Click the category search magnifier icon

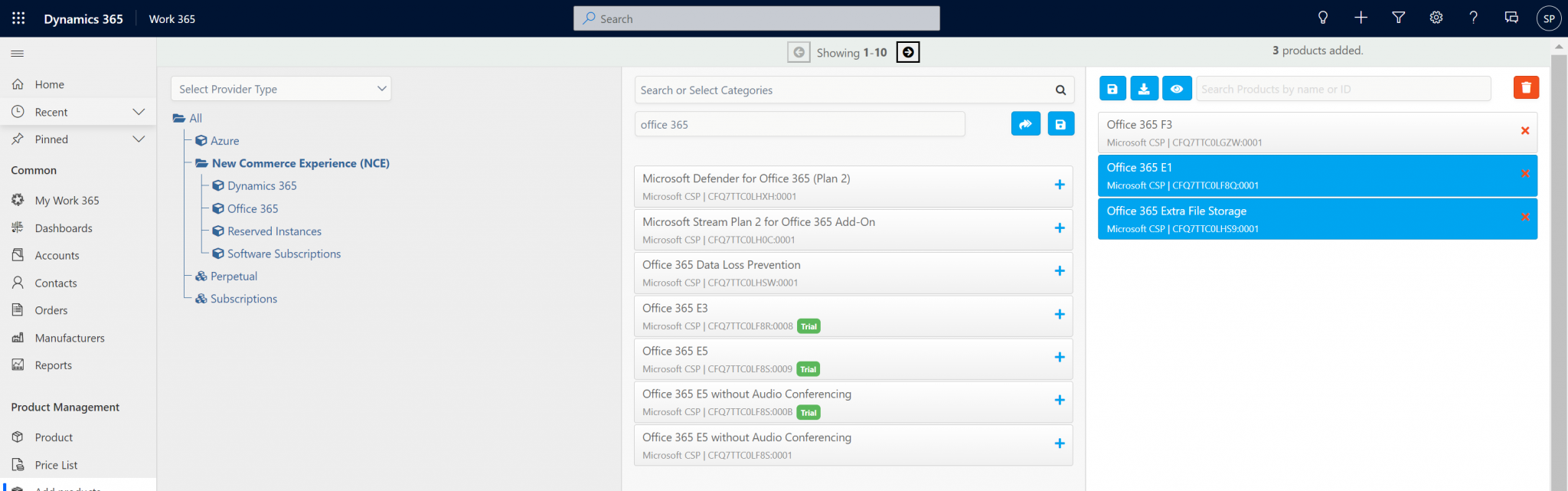1060,90
